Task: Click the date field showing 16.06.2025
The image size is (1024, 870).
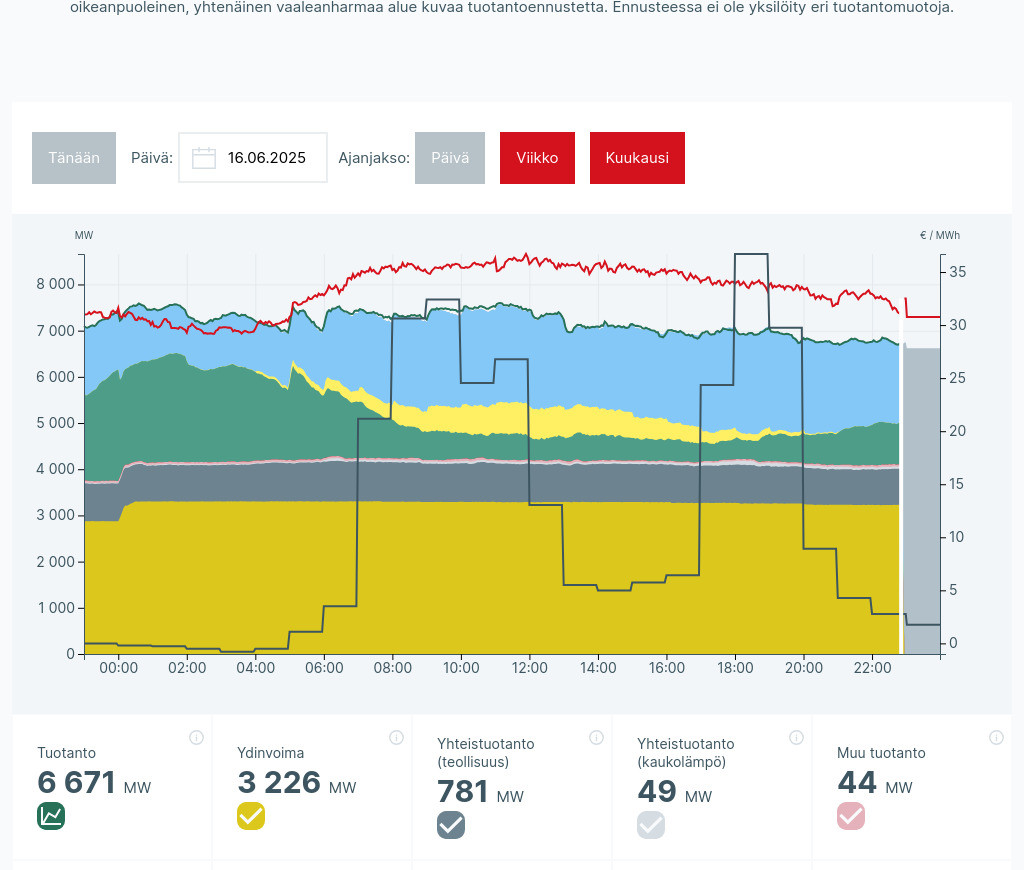Action: pos(266,158)
